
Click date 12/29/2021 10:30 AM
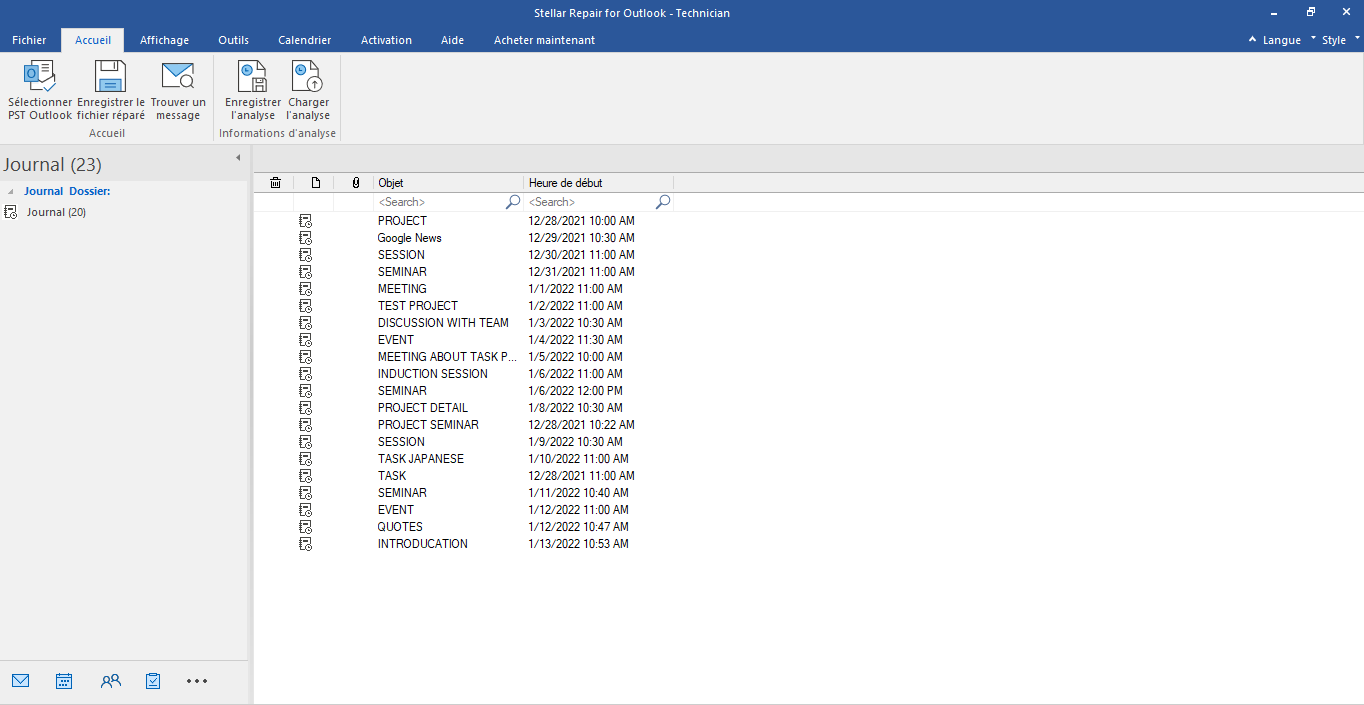tap(581, 238)
